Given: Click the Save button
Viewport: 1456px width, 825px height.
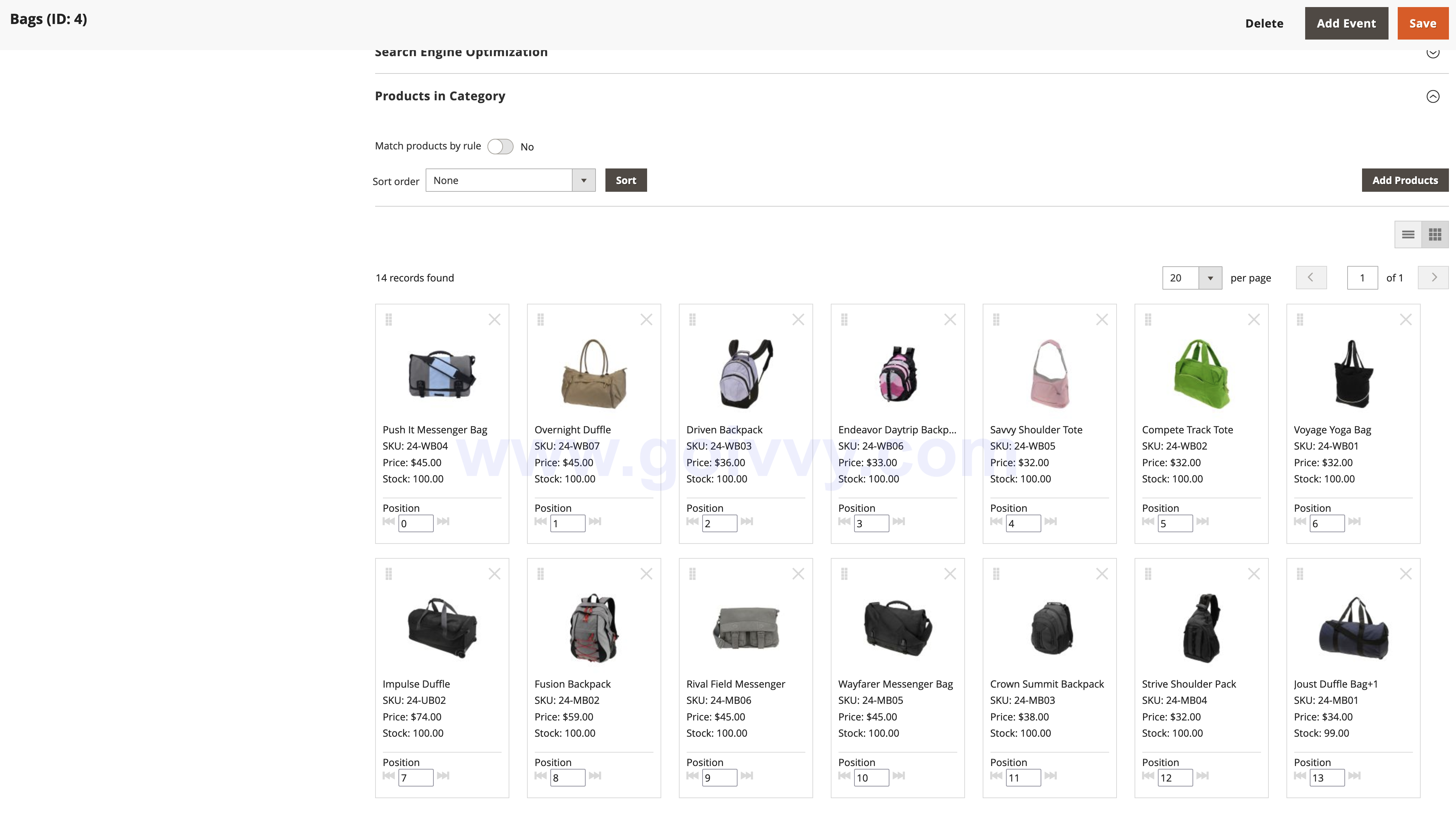Looking at the screenshot, I should tap(1423, 23).
